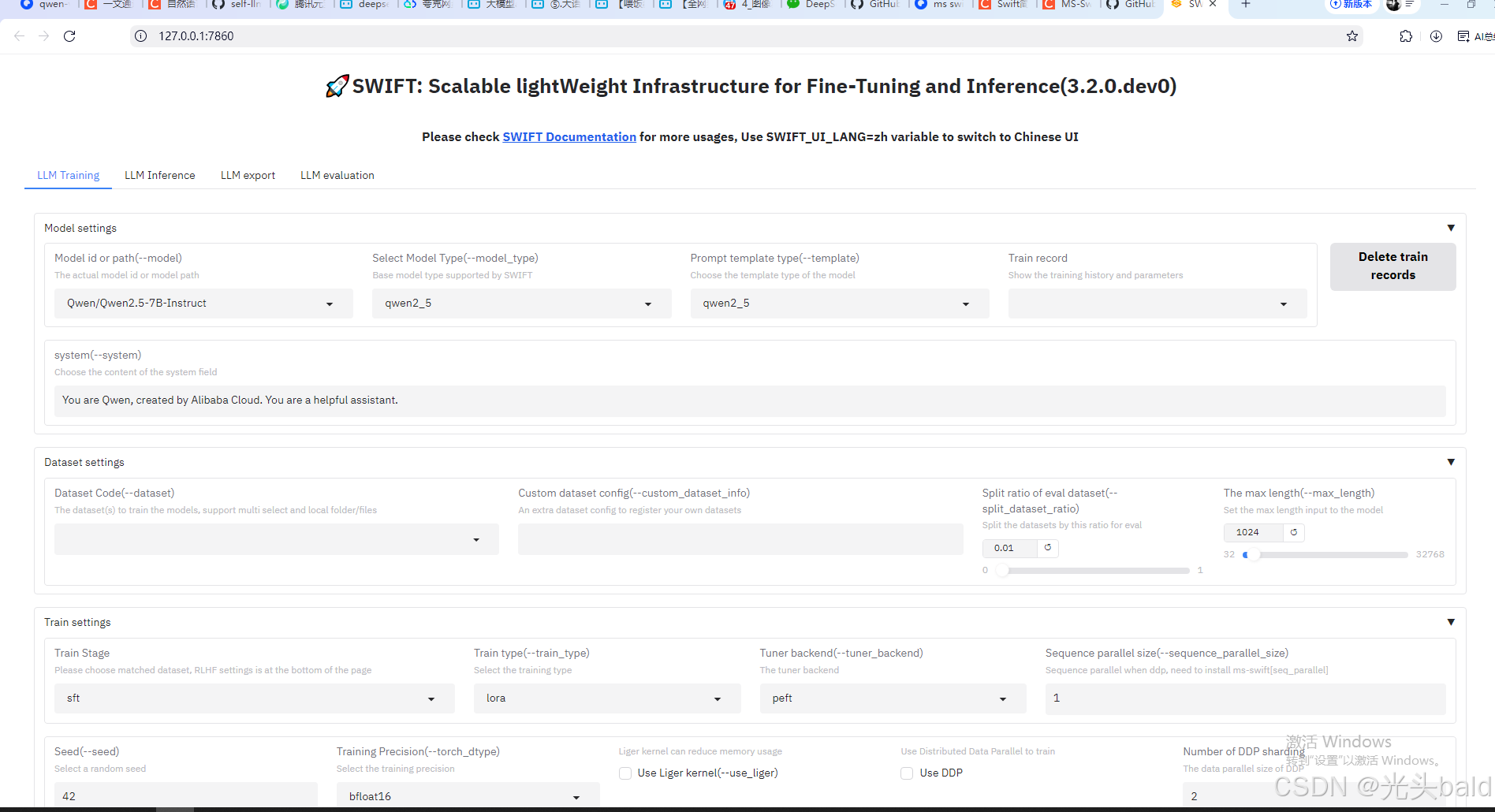Adjust the split dataset ratio slider
This screenshot has height=812, width=1495.
pos(1092,570)
